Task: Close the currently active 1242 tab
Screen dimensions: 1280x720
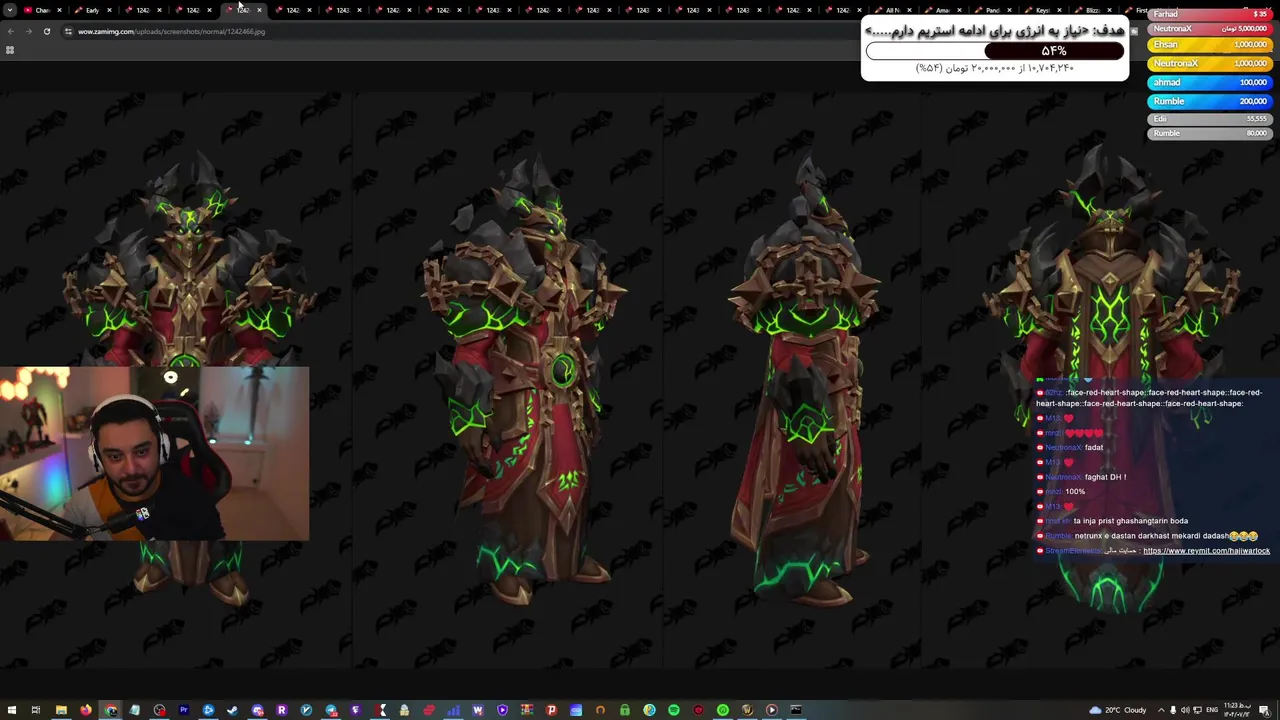Action: coord(260,10)
